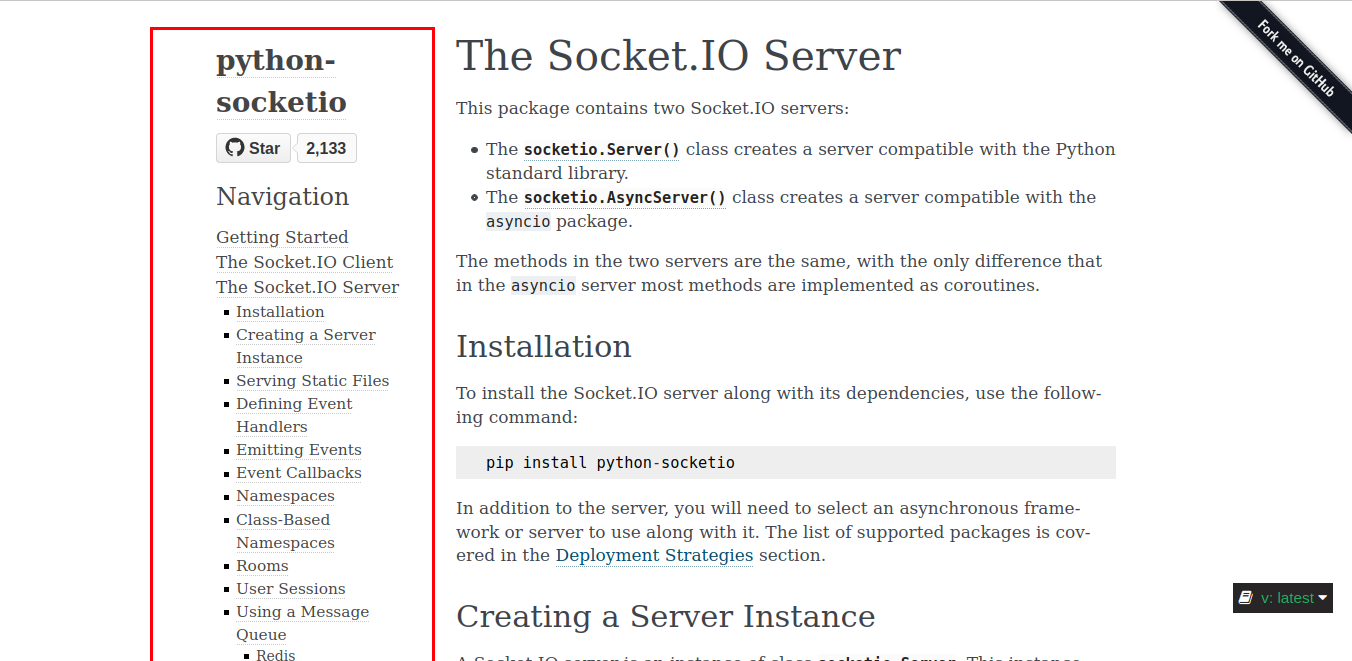Go to Rooms in sidebar
This screenshot has height=661, width=1352.
262,566
